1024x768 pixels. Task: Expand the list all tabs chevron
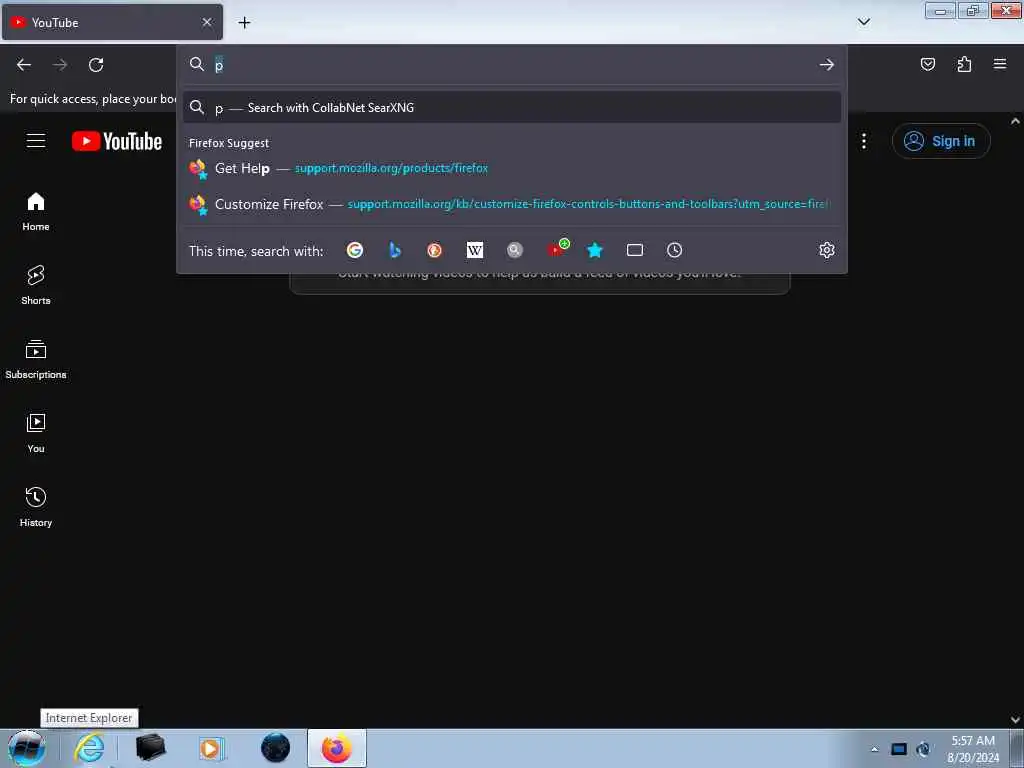coord(863,22)
